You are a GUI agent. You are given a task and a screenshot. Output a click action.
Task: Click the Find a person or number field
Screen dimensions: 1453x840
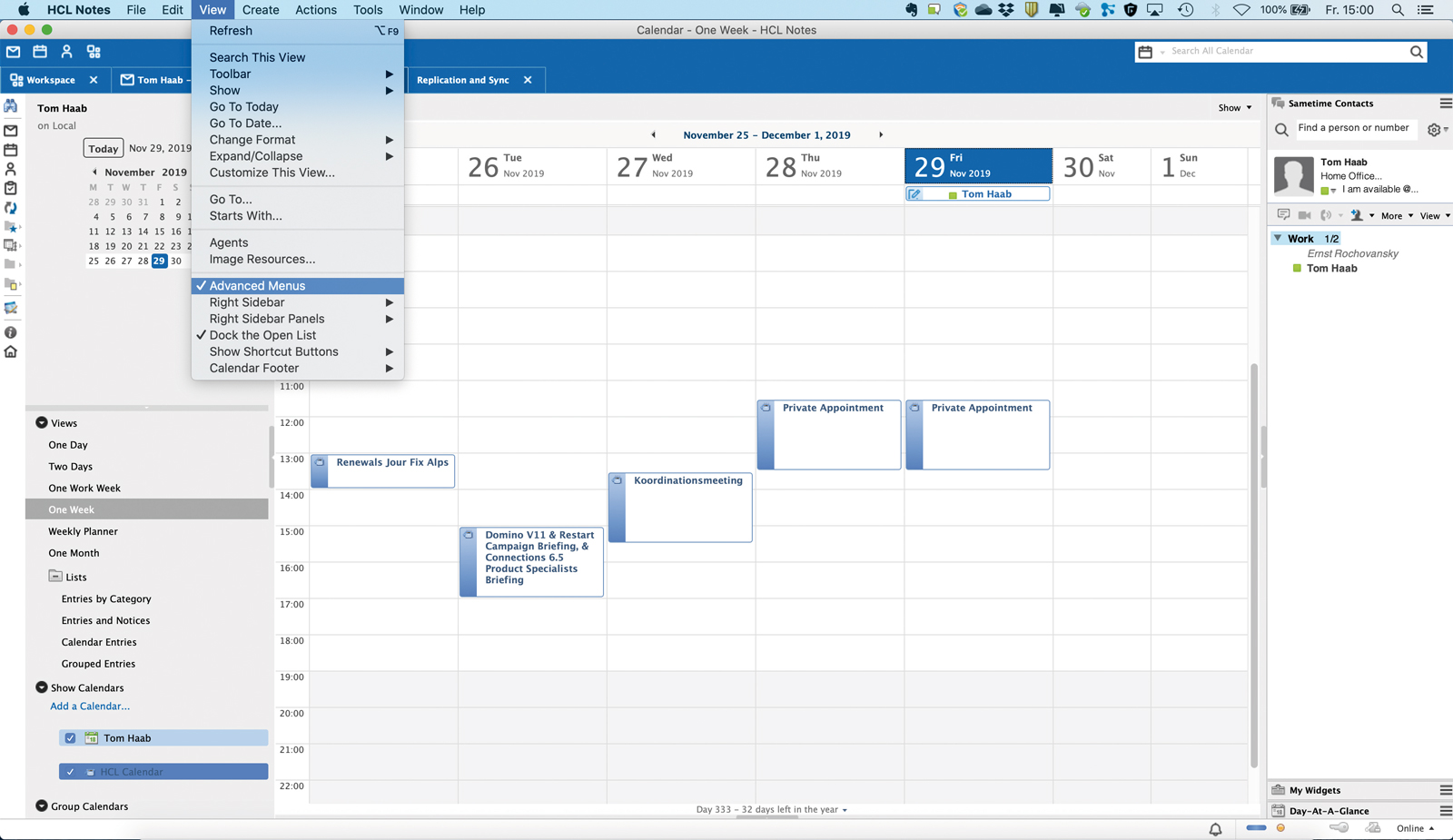click(1354, 129)
